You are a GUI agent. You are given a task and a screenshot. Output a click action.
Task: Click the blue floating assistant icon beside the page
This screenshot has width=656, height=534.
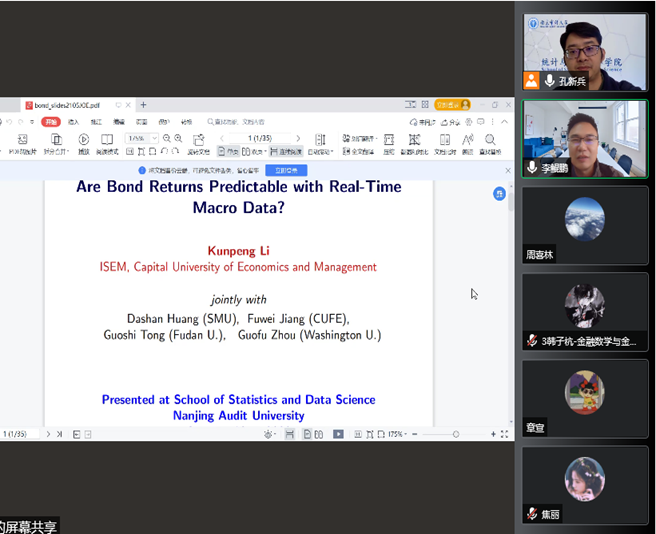(499, 194)
